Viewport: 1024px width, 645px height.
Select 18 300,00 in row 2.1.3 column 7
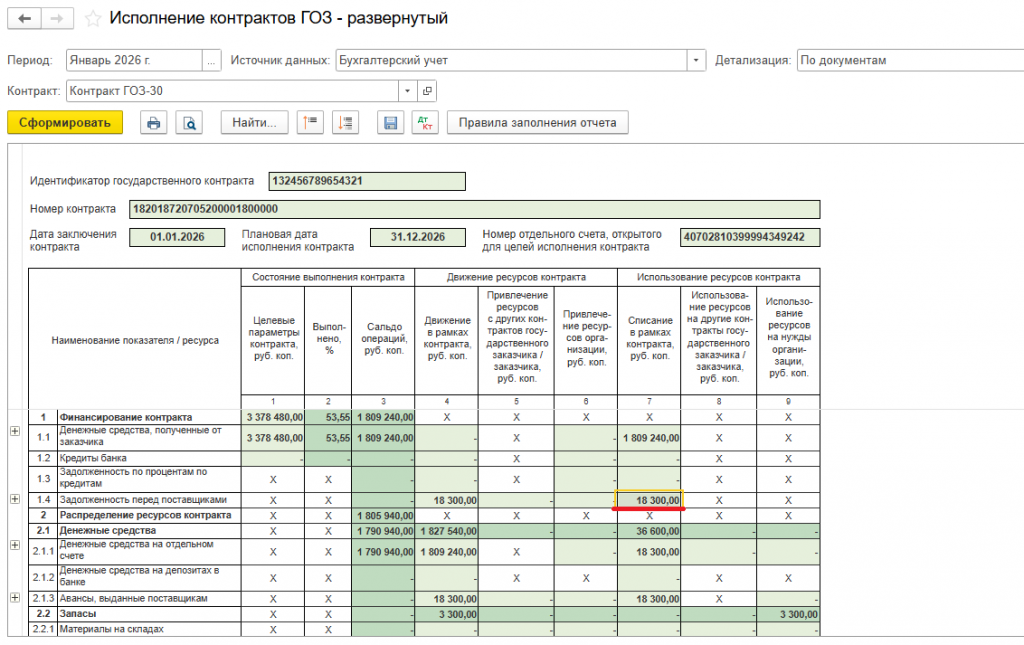(x=649, y=599)
